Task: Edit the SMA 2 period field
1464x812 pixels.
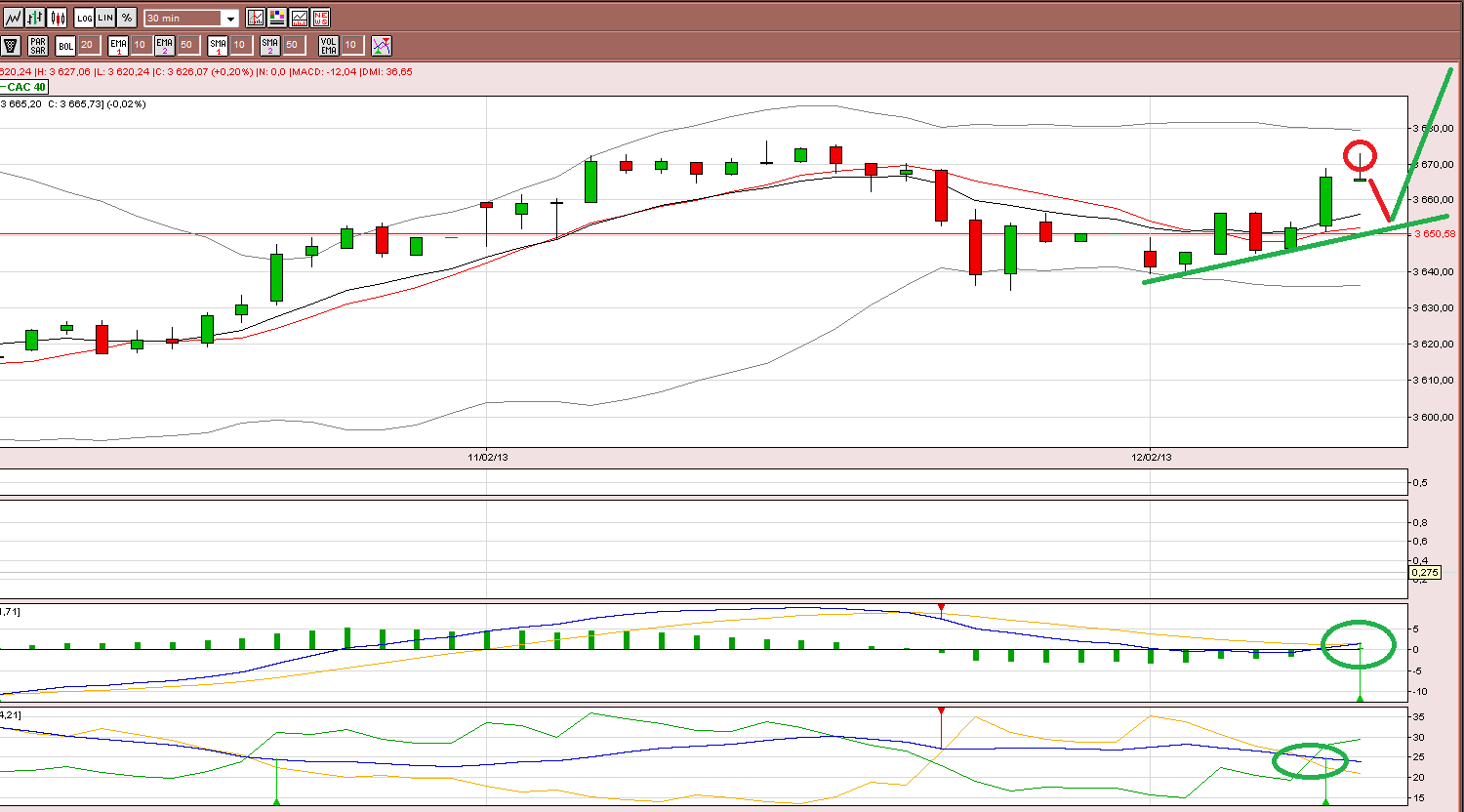Action: 294,45
